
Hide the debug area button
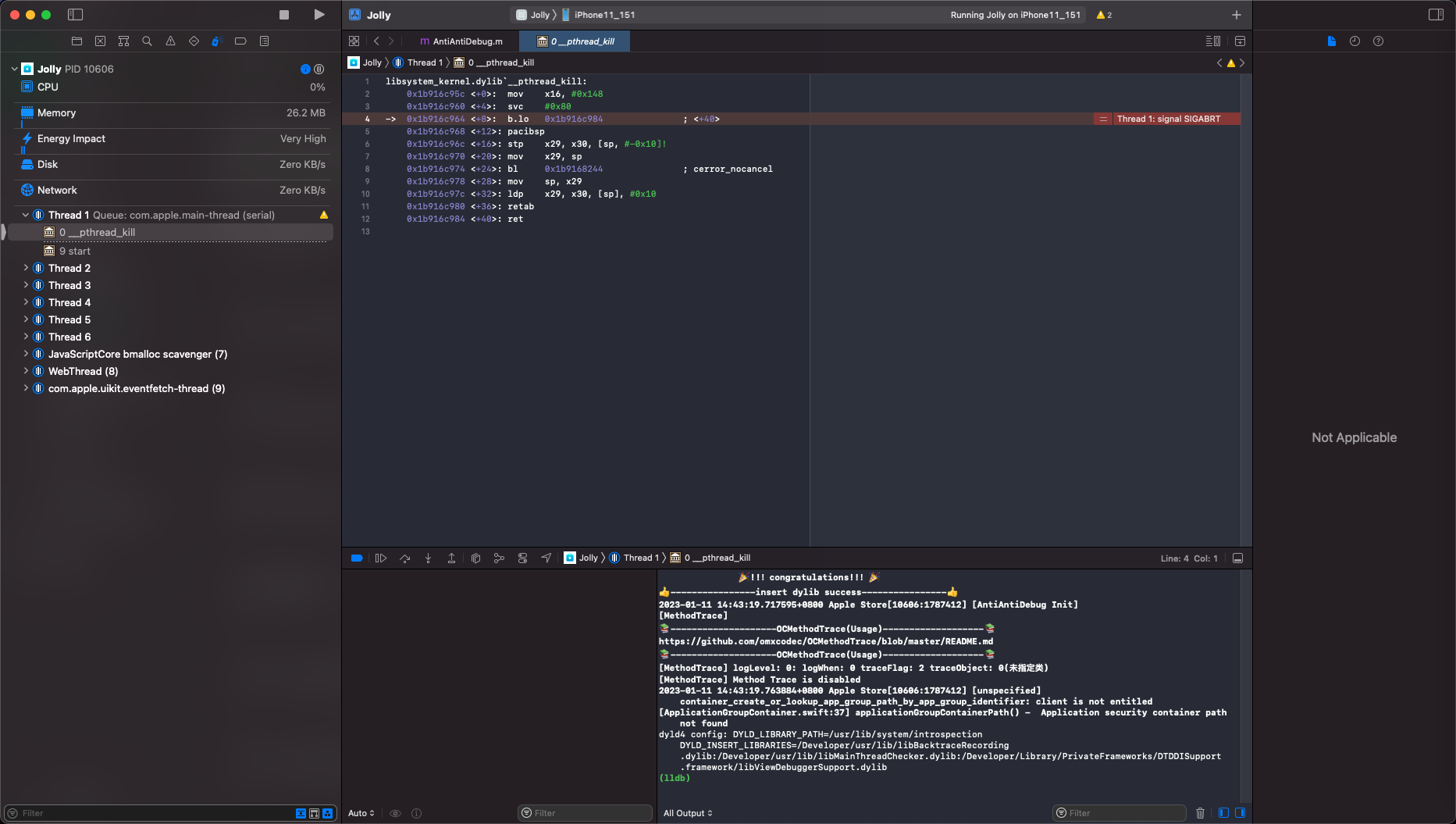tap(1237, 558)
